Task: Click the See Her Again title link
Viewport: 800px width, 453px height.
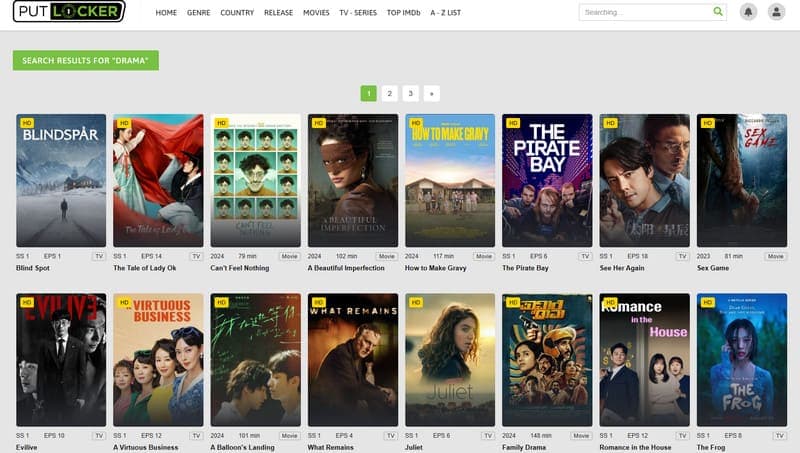Action: click(622, 268)
